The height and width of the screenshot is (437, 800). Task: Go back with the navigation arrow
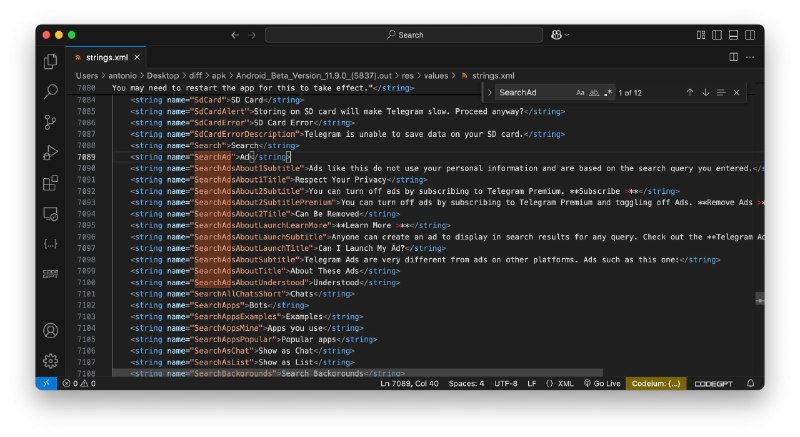pos(235,35)
